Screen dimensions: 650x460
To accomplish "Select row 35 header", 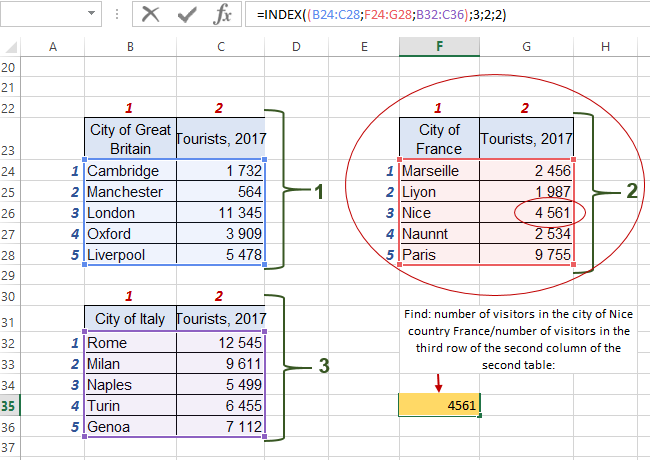I will point(10,406).
